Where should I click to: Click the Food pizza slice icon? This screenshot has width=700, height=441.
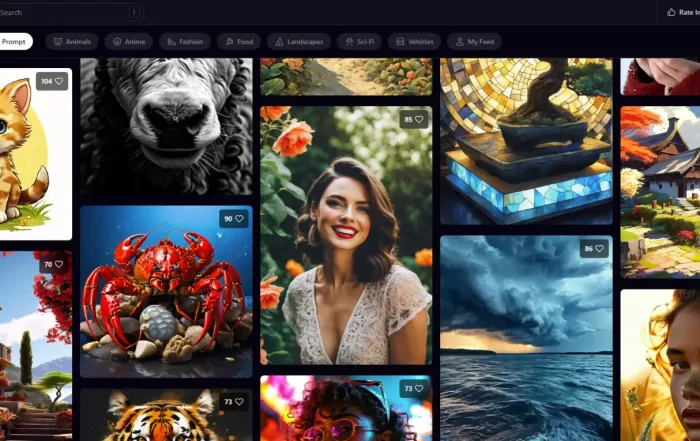[x=229, y=42]
